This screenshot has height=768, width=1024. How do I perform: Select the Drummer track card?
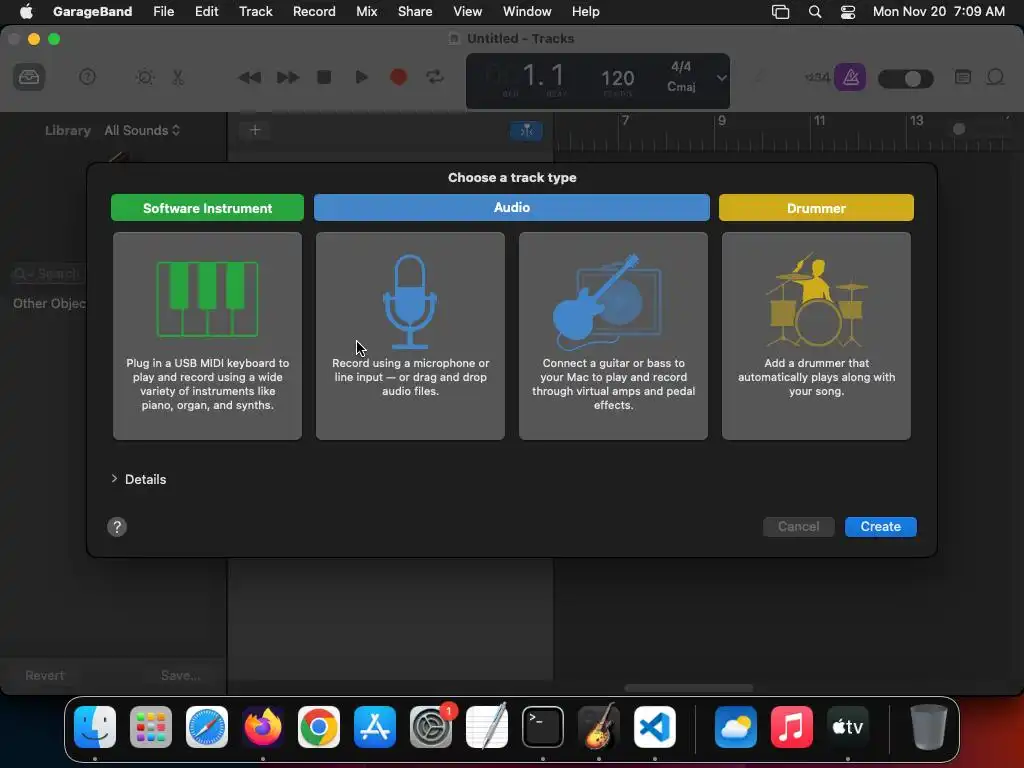point(816,336)
